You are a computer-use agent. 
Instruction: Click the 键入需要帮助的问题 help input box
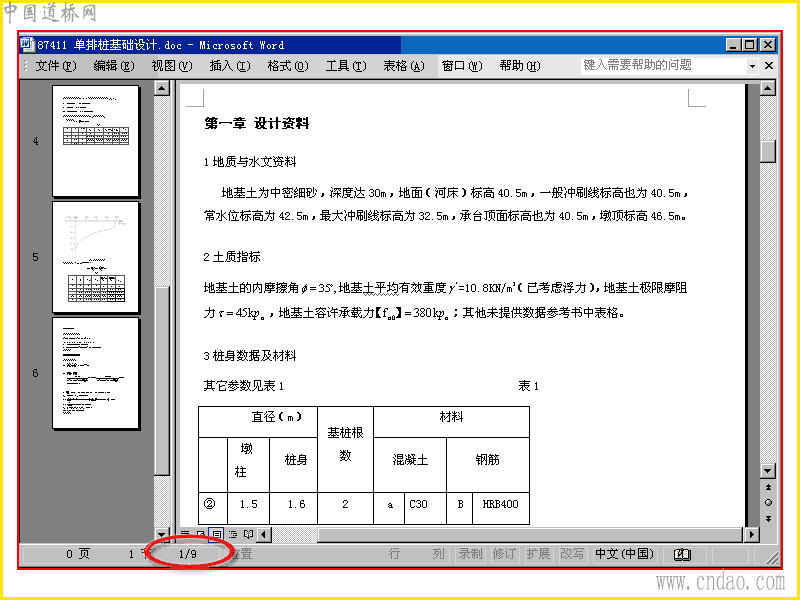coord(663,65)
